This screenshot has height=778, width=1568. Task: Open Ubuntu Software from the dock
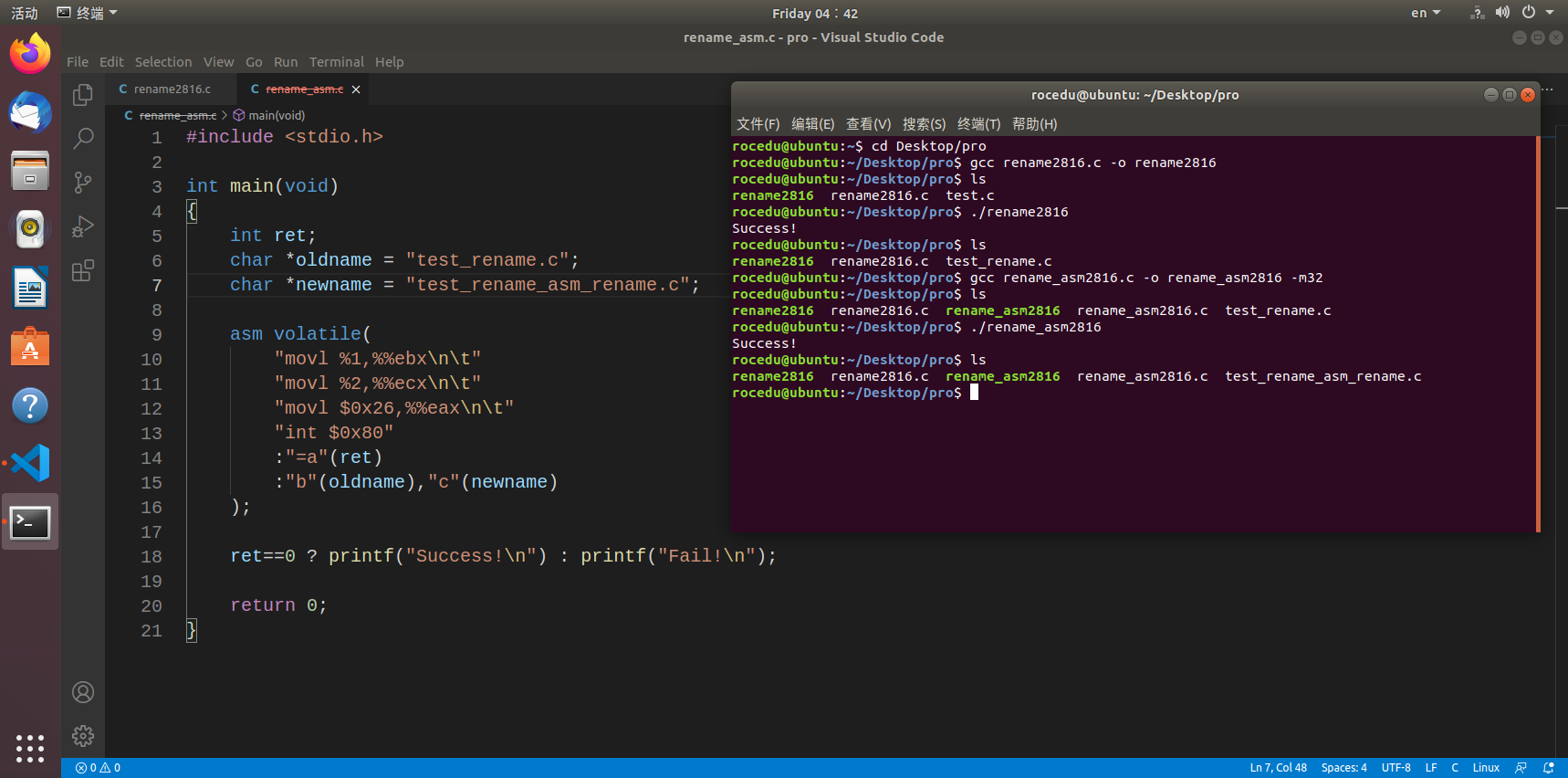(30, 346)
